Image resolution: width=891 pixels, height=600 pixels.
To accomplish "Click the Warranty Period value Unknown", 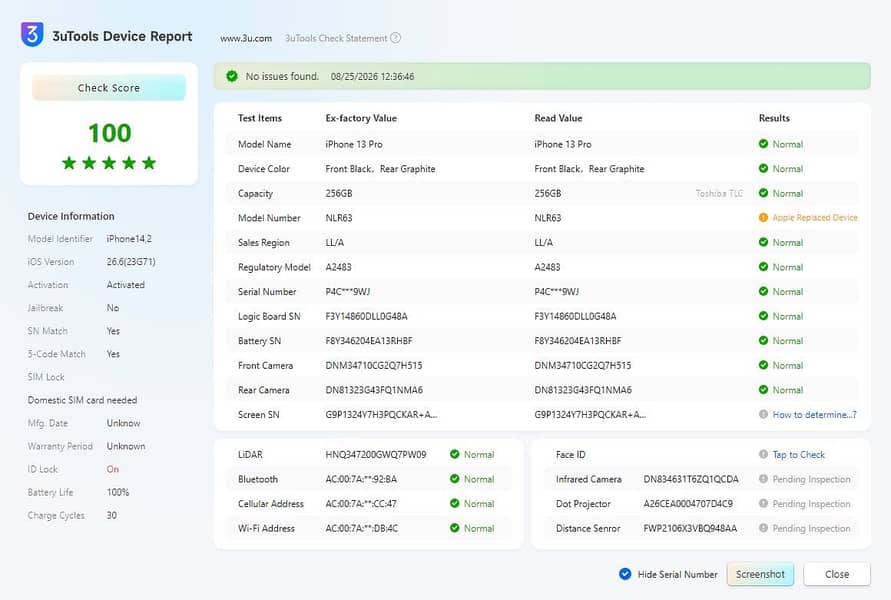I will pos(126,446).
